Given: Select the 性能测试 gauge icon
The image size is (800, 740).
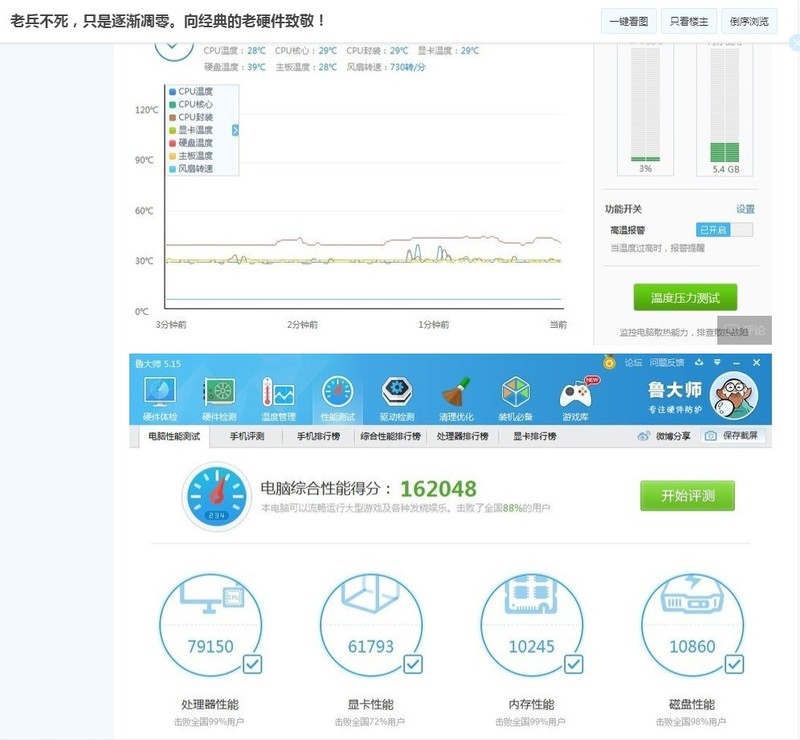Looking at the screenshot, I should (337, 392).
